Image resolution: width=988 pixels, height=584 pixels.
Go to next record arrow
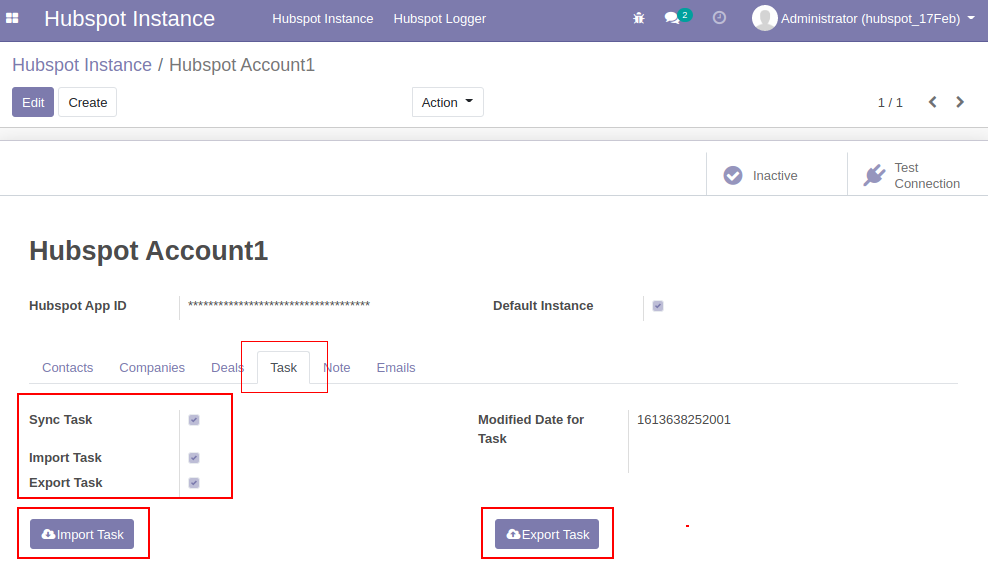tap(960, 102)
